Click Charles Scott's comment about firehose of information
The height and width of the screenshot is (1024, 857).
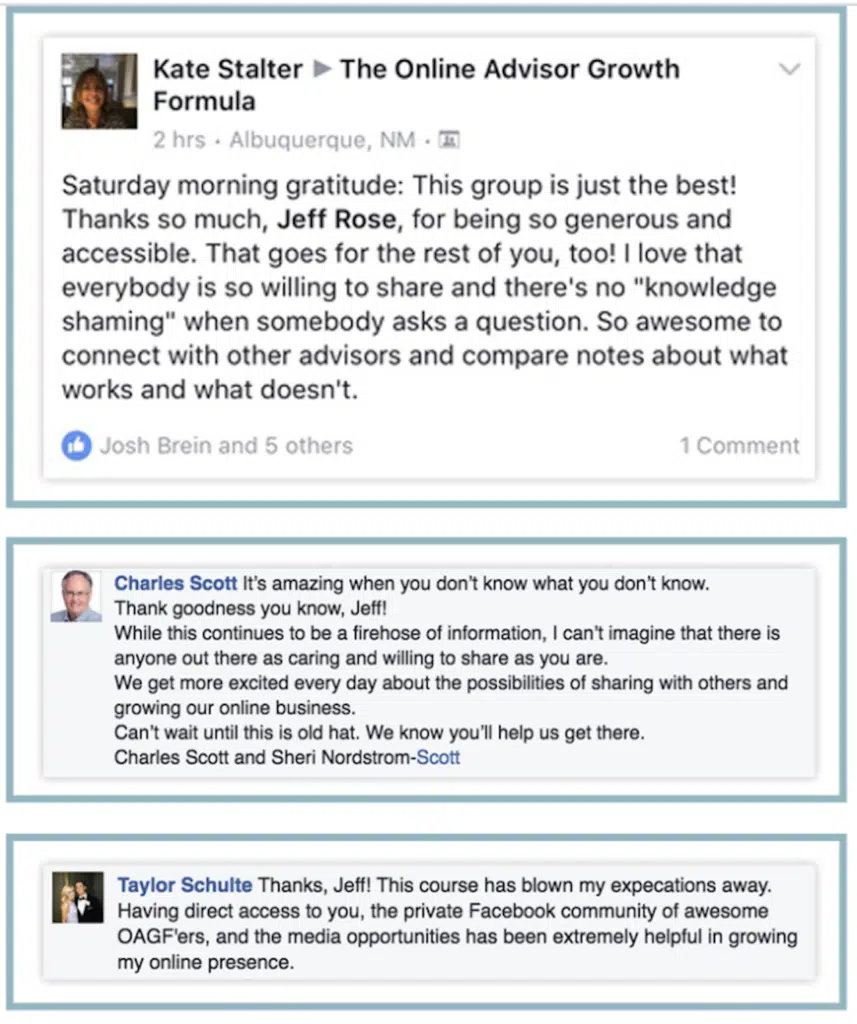click(x=447, y=646)
